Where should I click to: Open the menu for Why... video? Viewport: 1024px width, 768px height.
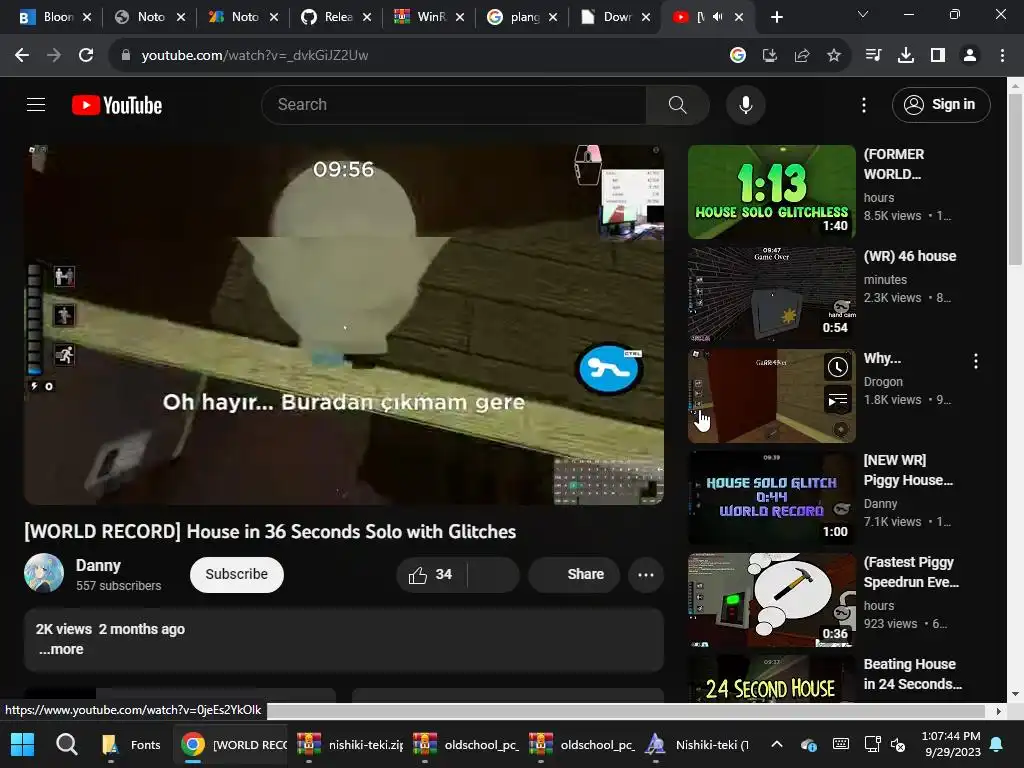(976, 361)
